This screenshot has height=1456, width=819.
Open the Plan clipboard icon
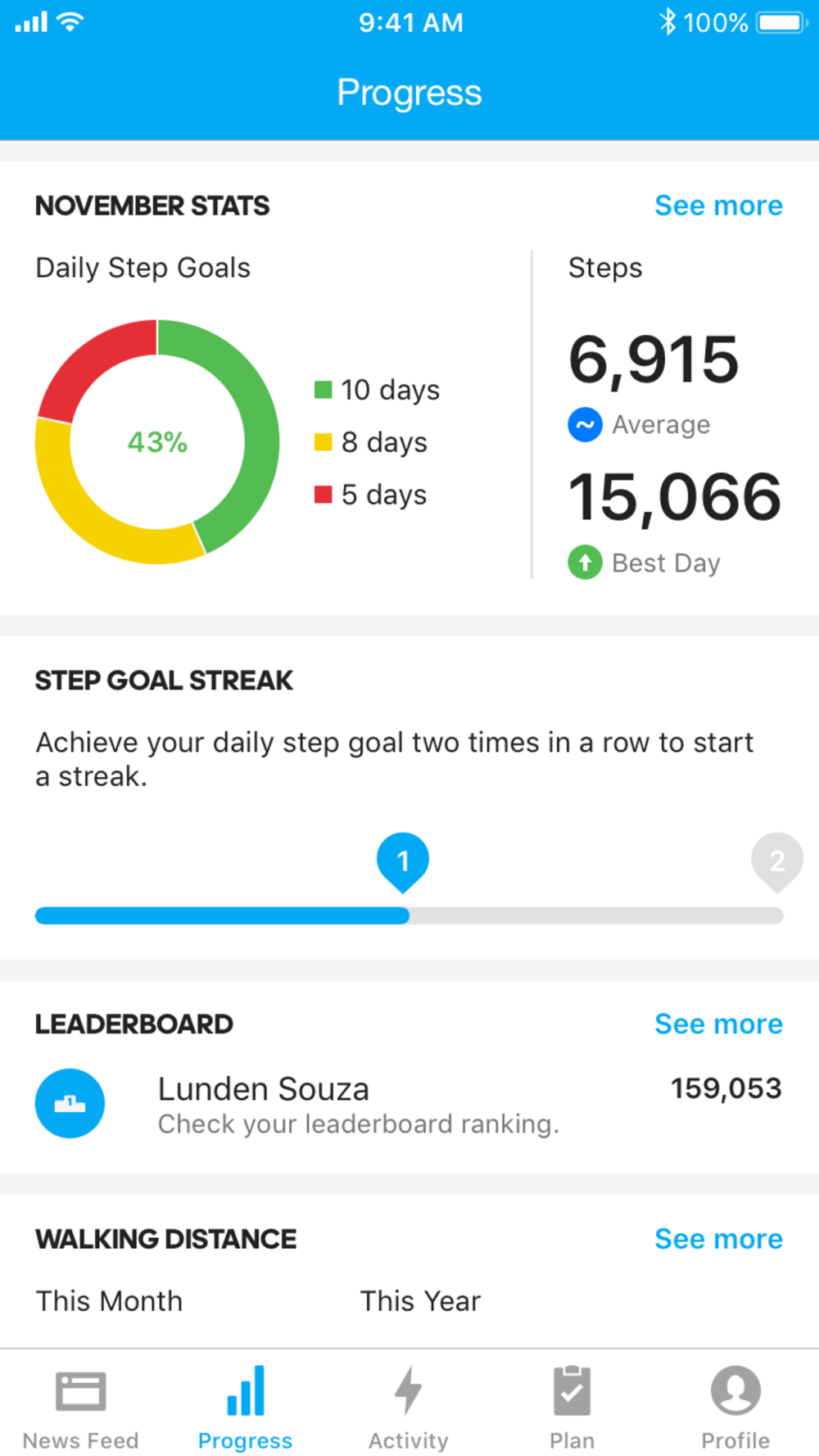(x=572, y=1390)
